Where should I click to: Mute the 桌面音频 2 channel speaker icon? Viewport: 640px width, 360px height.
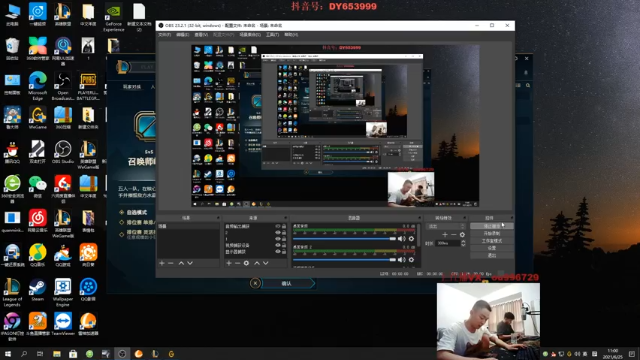(401, 260)
